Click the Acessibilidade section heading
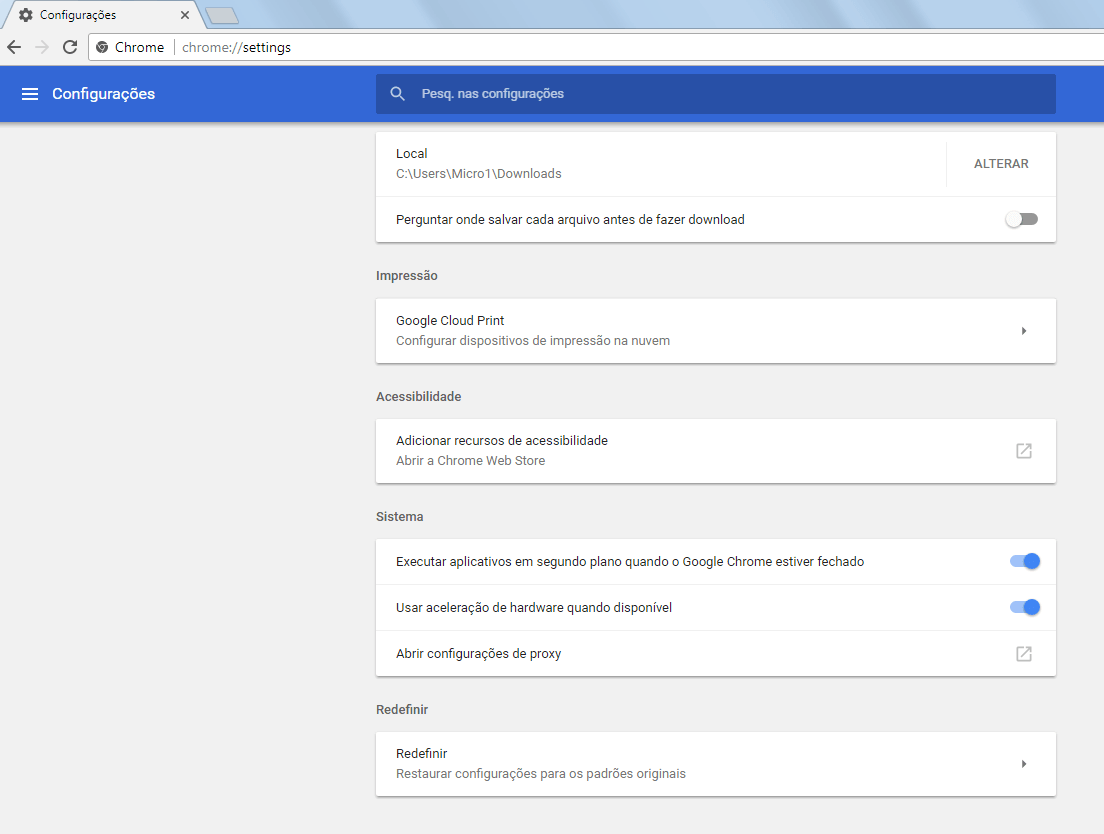 click(418, 397)
